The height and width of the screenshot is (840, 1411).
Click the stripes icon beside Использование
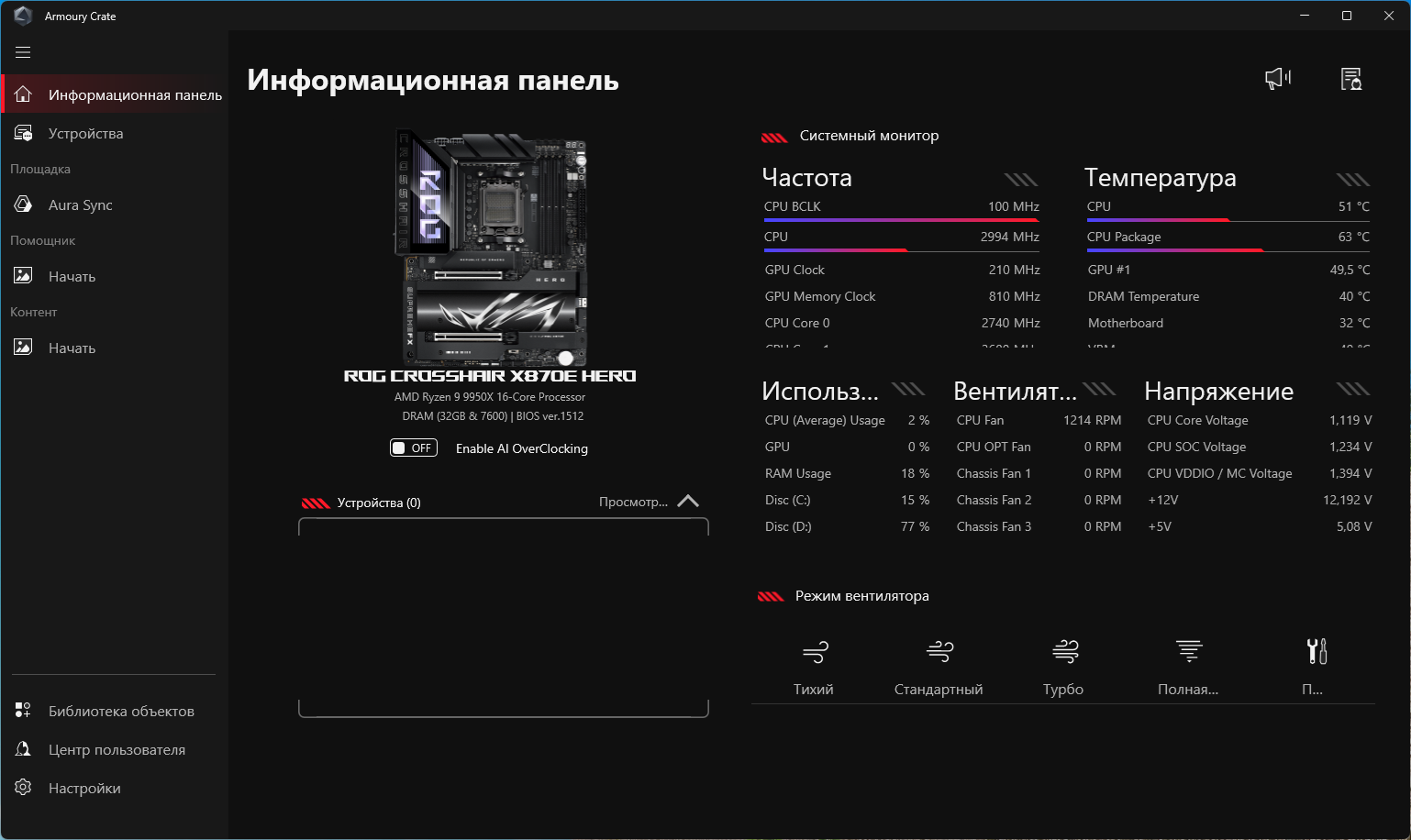(x=908, y=389)
